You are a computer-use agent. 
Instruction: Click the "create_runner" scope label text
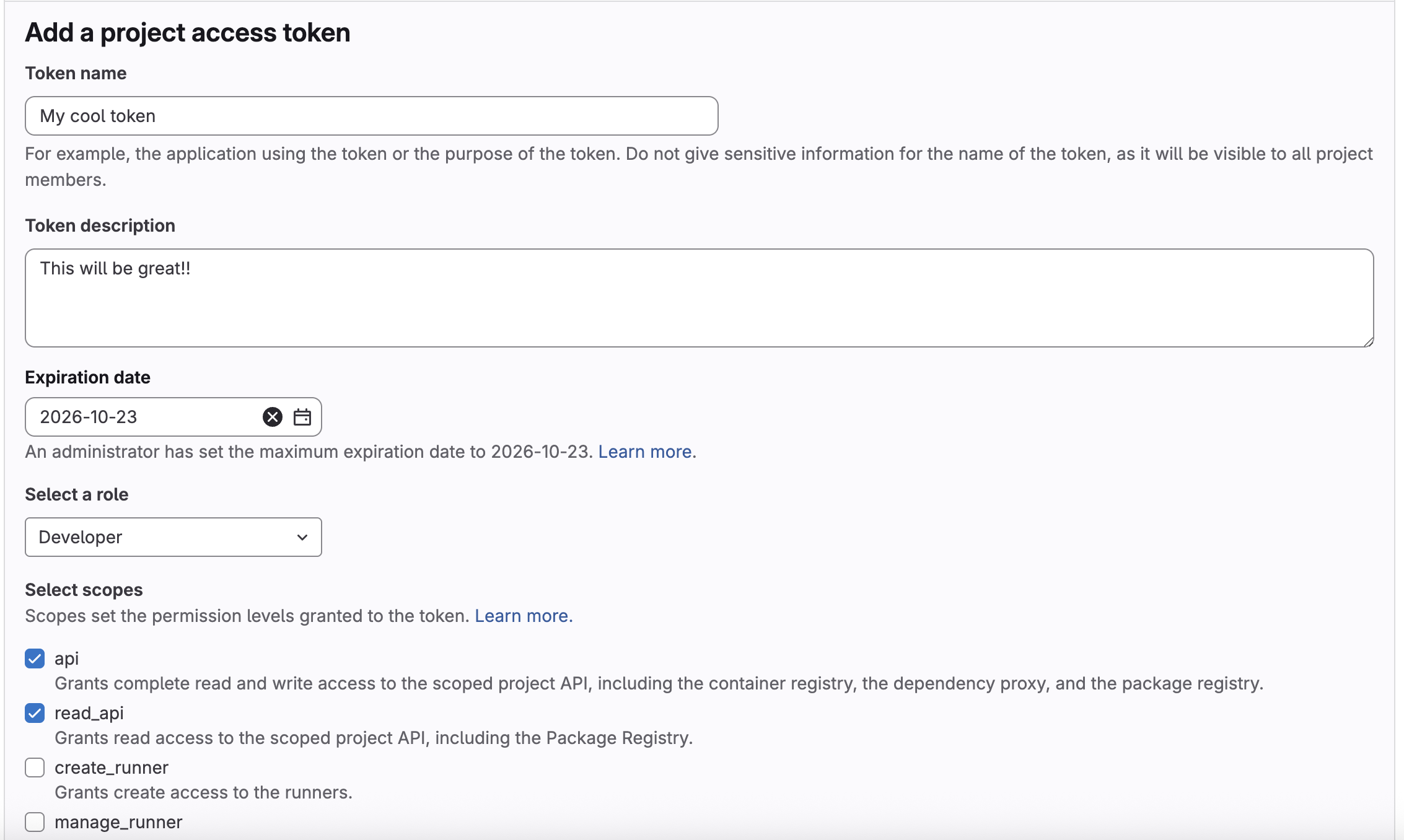click(x=112, y=768)
